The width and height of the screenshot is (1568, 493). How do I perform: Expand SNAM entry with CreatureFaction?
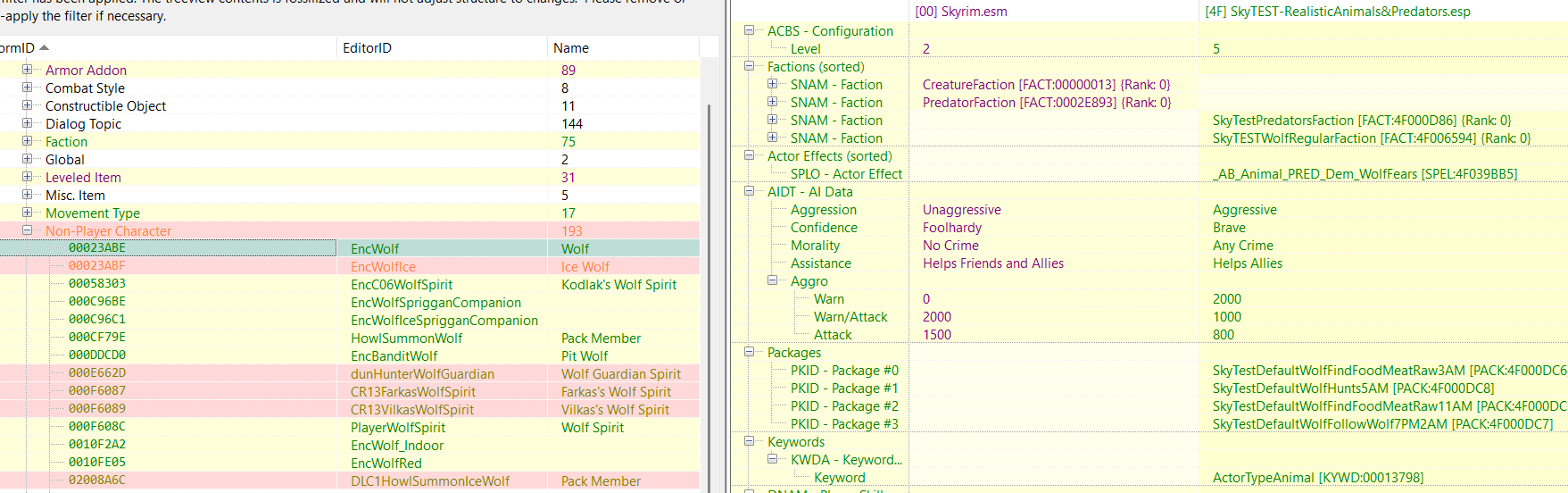point(772,84)
